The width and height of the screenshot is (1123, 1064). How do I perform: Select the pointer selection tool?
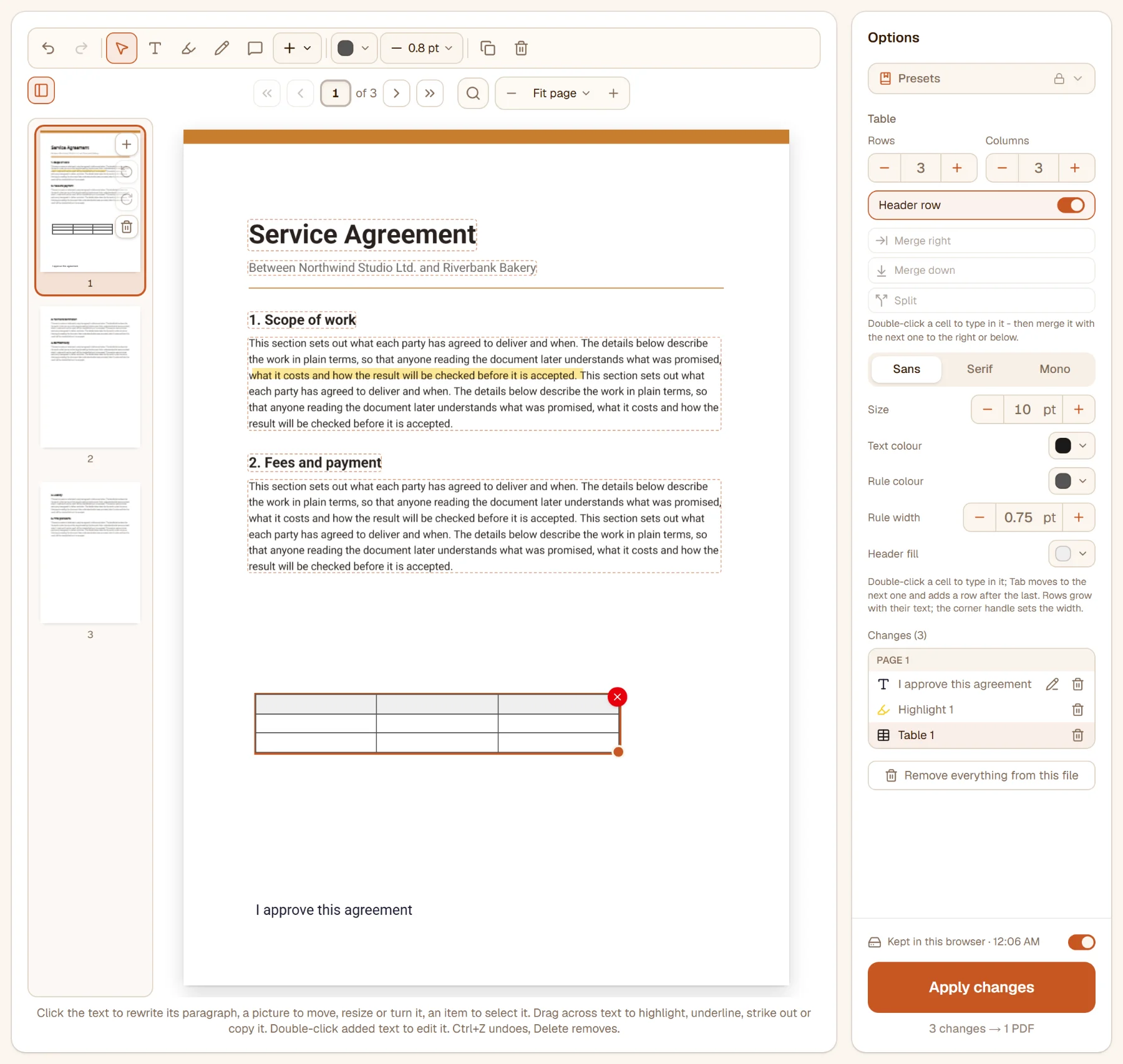click(x=122, y=48)
